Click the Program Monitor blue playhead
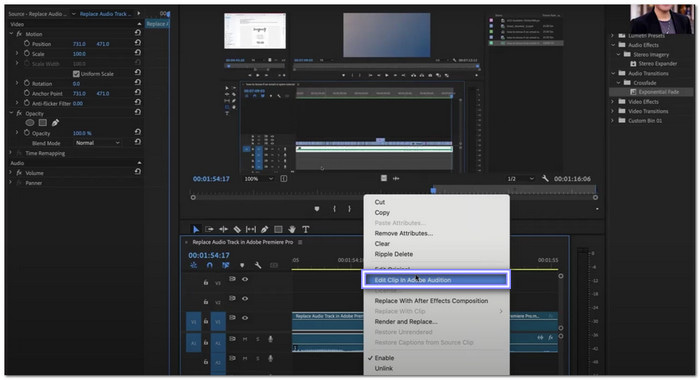Viewport: 700px width, 380px height. pyautogui.click(x=433, y=190)
